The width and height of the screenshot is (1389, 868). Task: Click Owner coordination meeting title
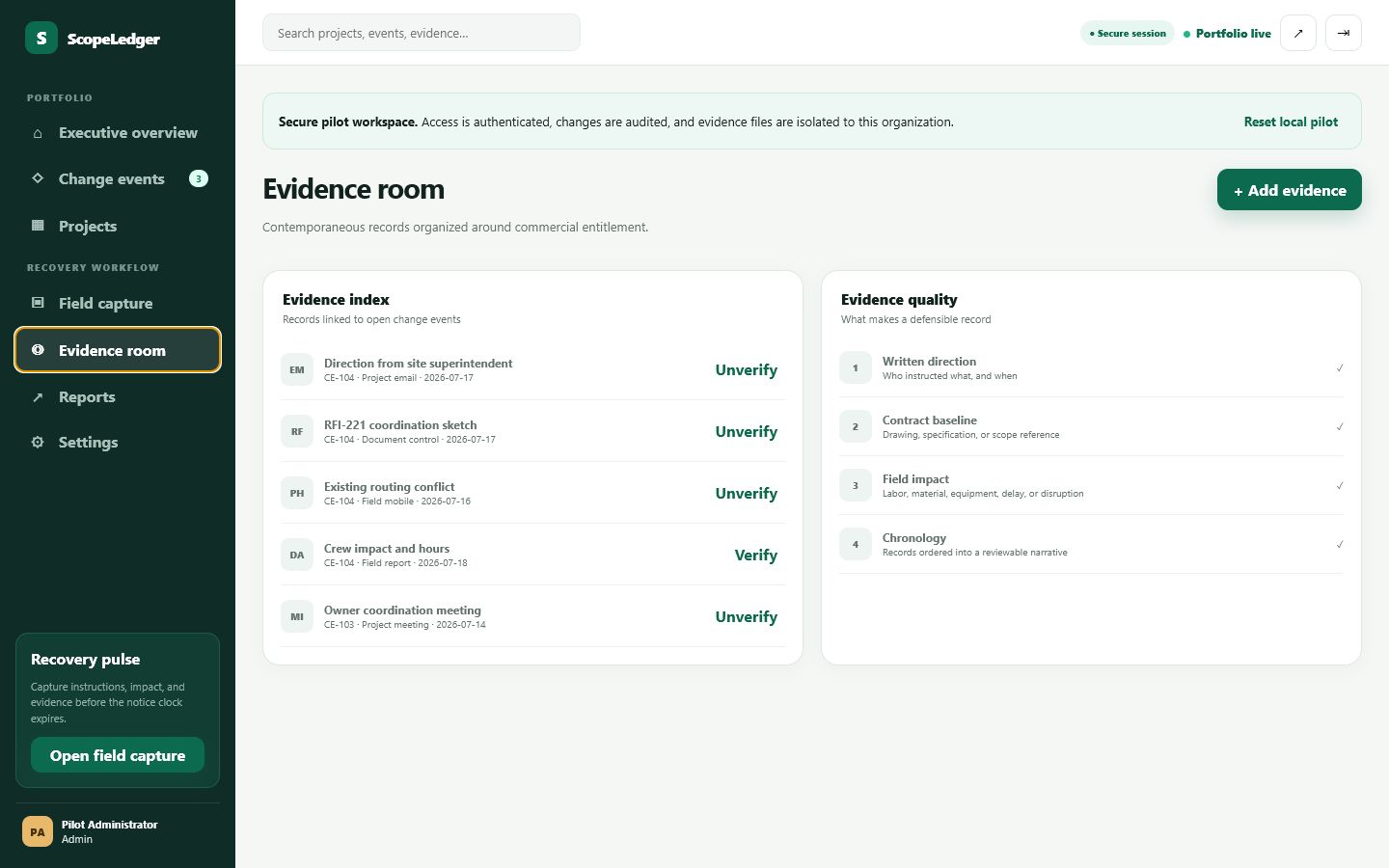pyautogui.click(x=402, y=610)
